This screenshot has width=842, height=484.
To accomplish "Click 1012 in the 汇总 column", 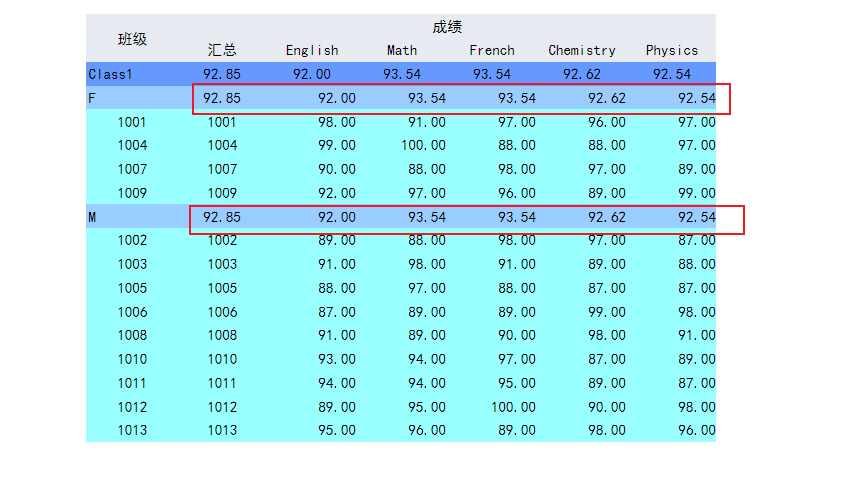I will pyautogui.click(x=222, y=407).
